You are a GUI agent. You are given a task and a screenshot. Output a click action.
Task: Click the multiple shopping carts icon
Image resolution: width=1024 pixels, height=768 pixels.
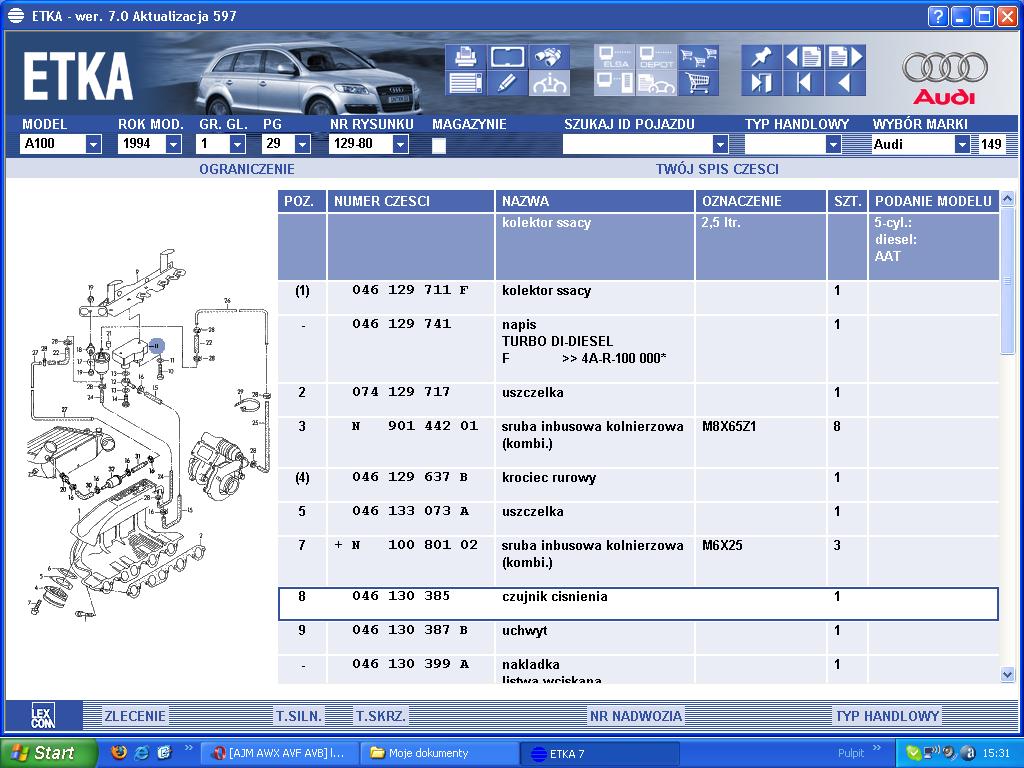tap(698, 57)
